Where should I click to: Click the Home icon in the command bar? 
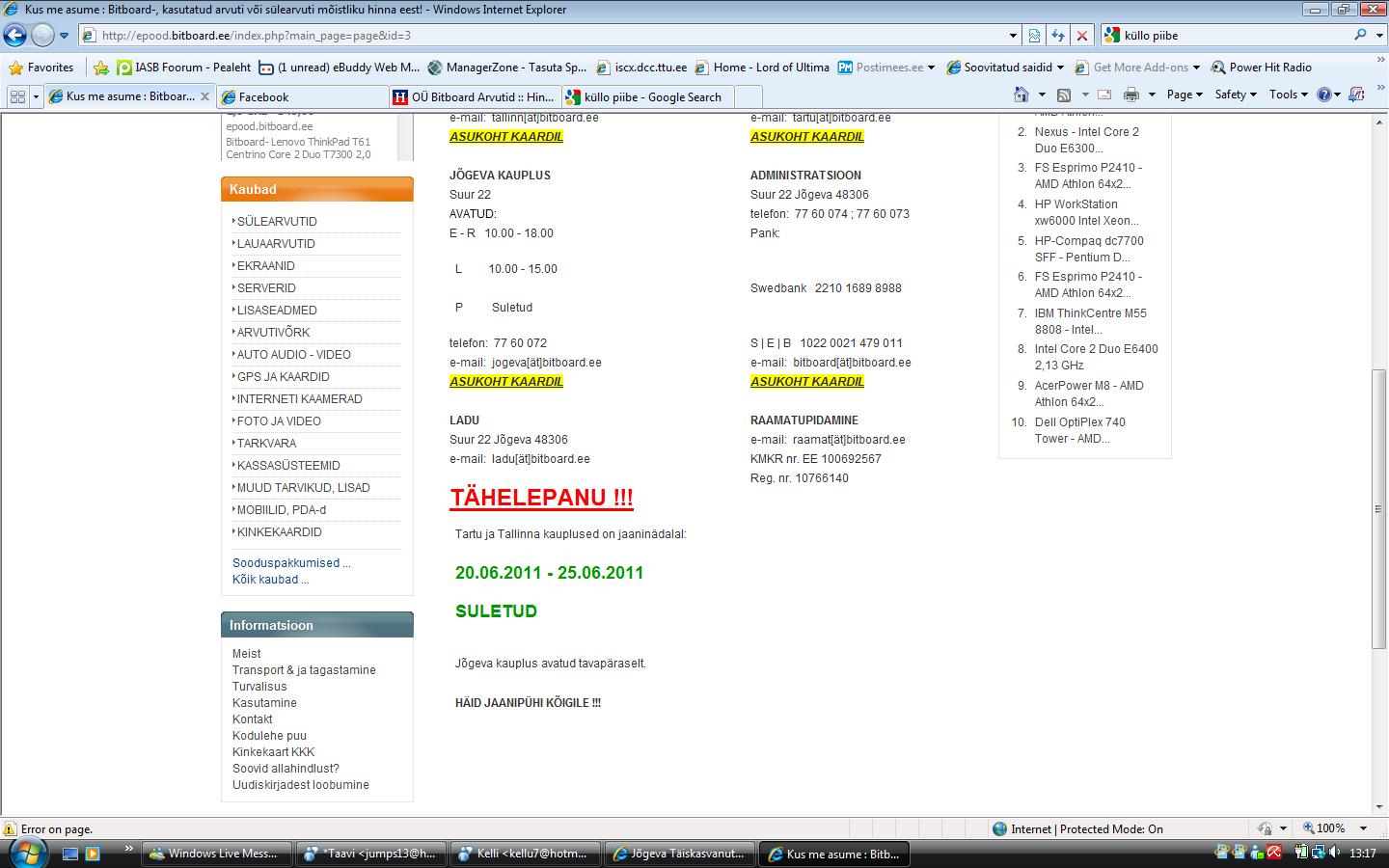pyautogui.click(x=1021, y=95)
